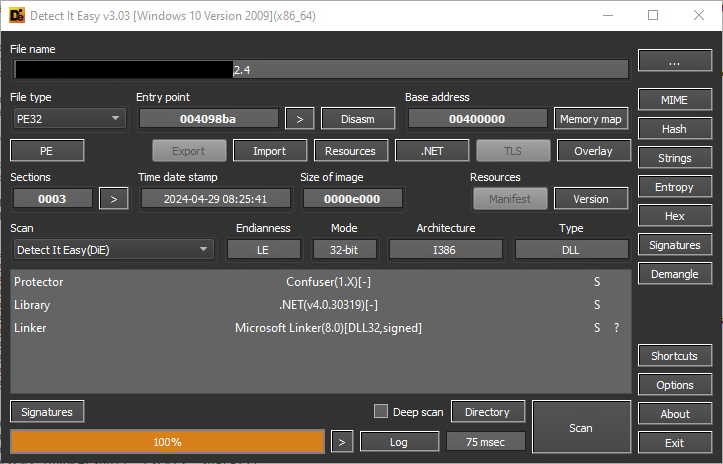Click the arrow button beside progress bar
Screen dimensions: 723x464
(342, 441)
